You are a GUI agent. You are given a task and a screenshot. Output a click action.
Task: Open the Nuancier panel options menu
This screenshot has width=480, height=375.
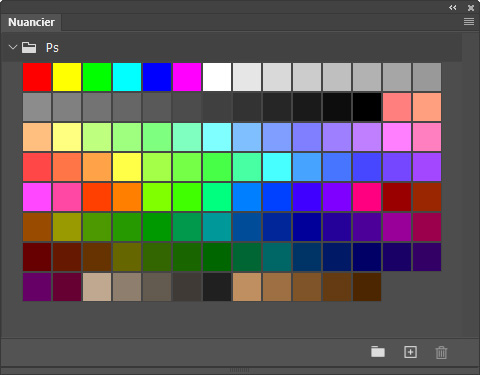(x=469, y=22)
